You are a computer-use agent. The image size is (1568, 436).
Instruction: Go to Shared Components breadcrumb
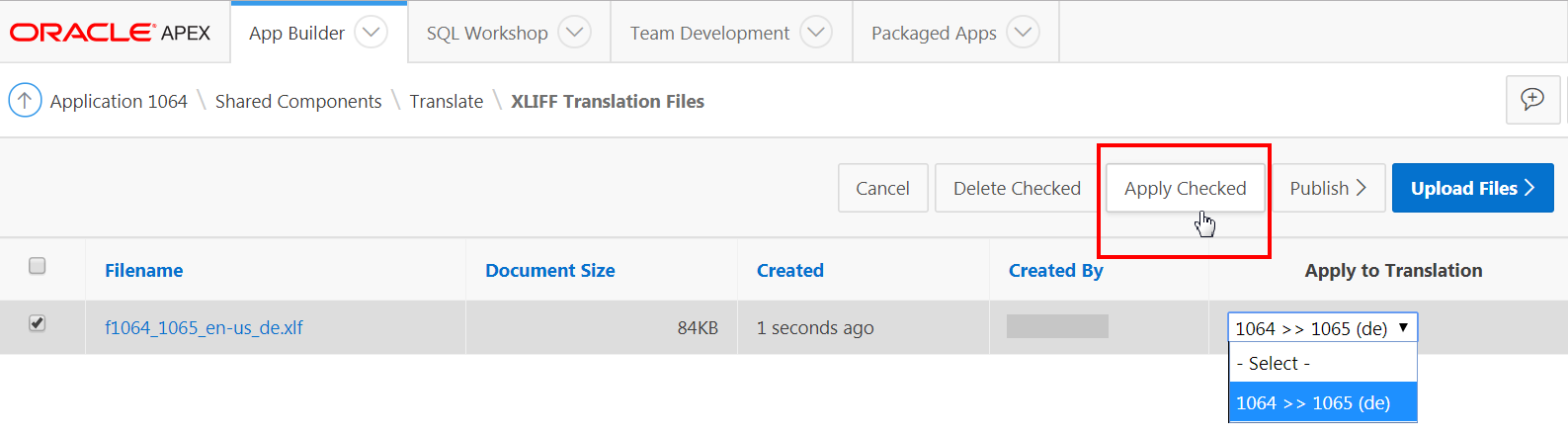pyautogui.click(x=298, y=101)
